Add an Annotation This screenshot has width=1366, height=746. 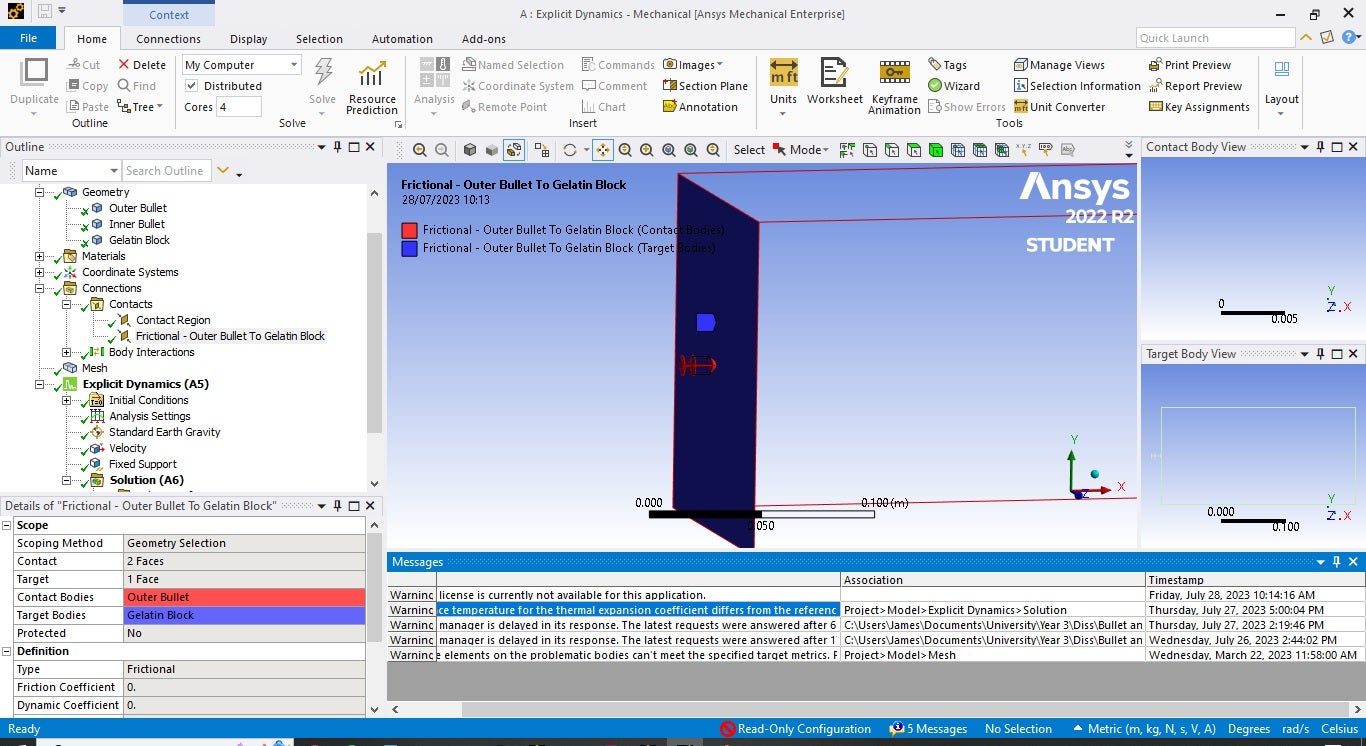700,107
